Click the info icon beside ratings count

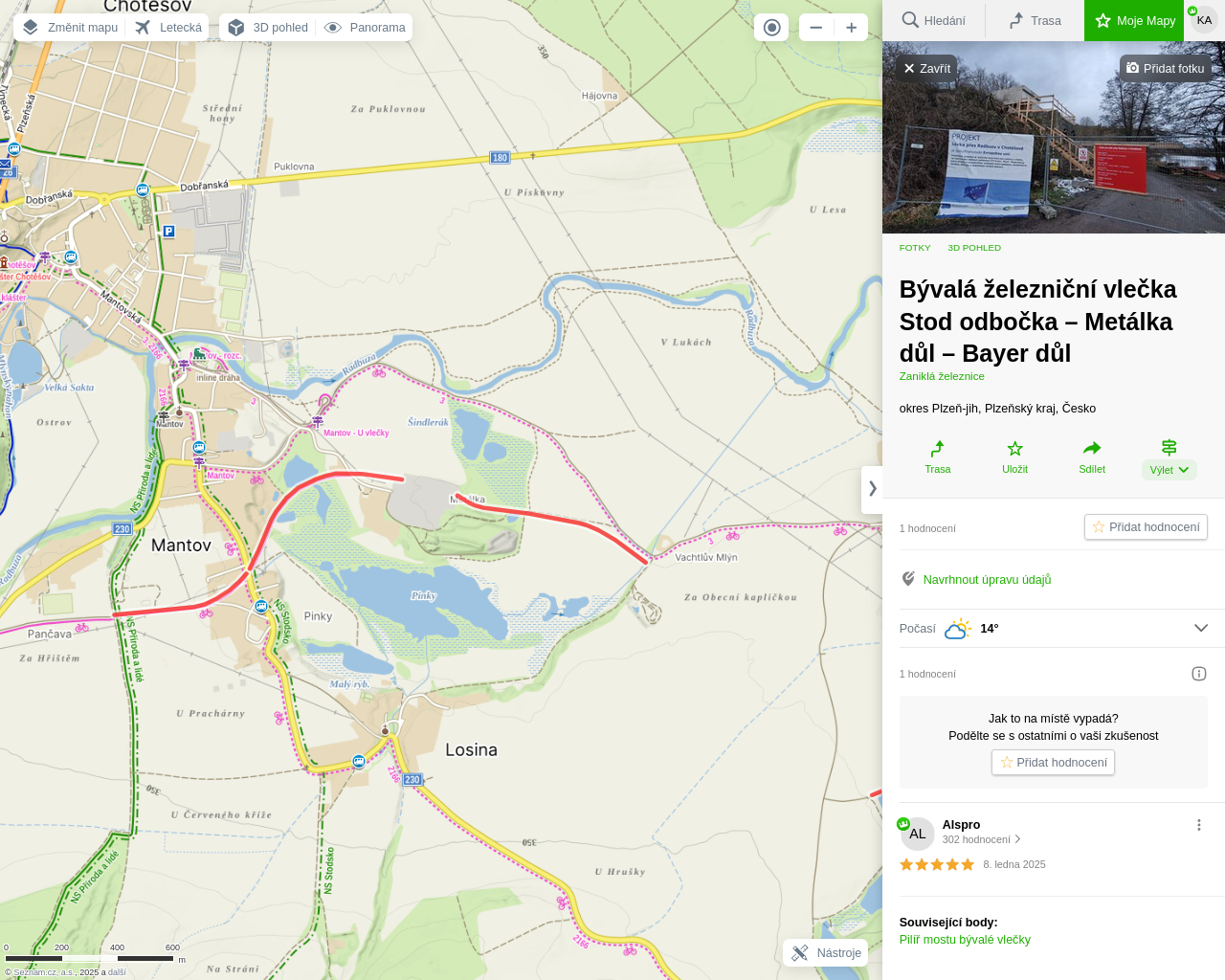(x=1198, y=674)
